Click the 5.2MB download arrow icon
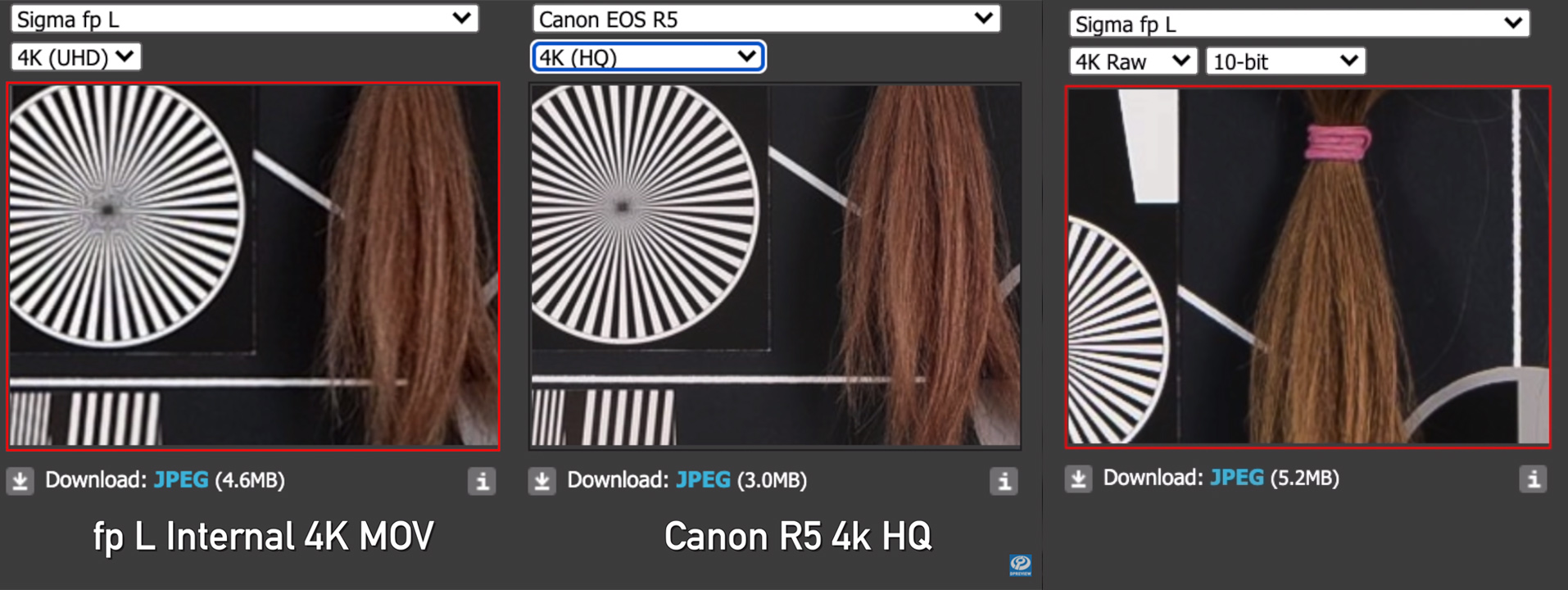Screen dimensions: 1568x590 1078,479
